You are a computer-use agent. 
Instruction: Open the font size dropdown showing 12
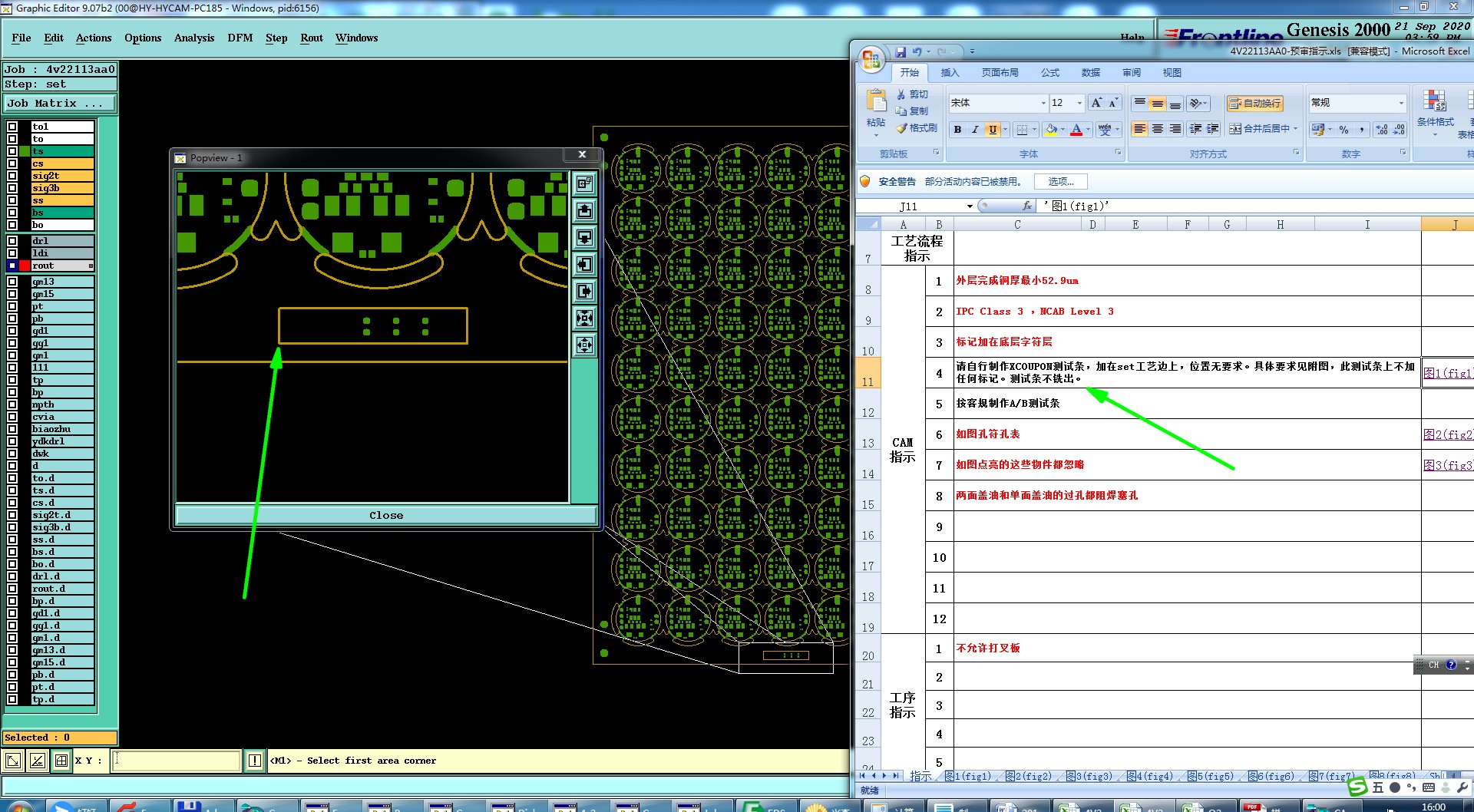click(1079, 103)
